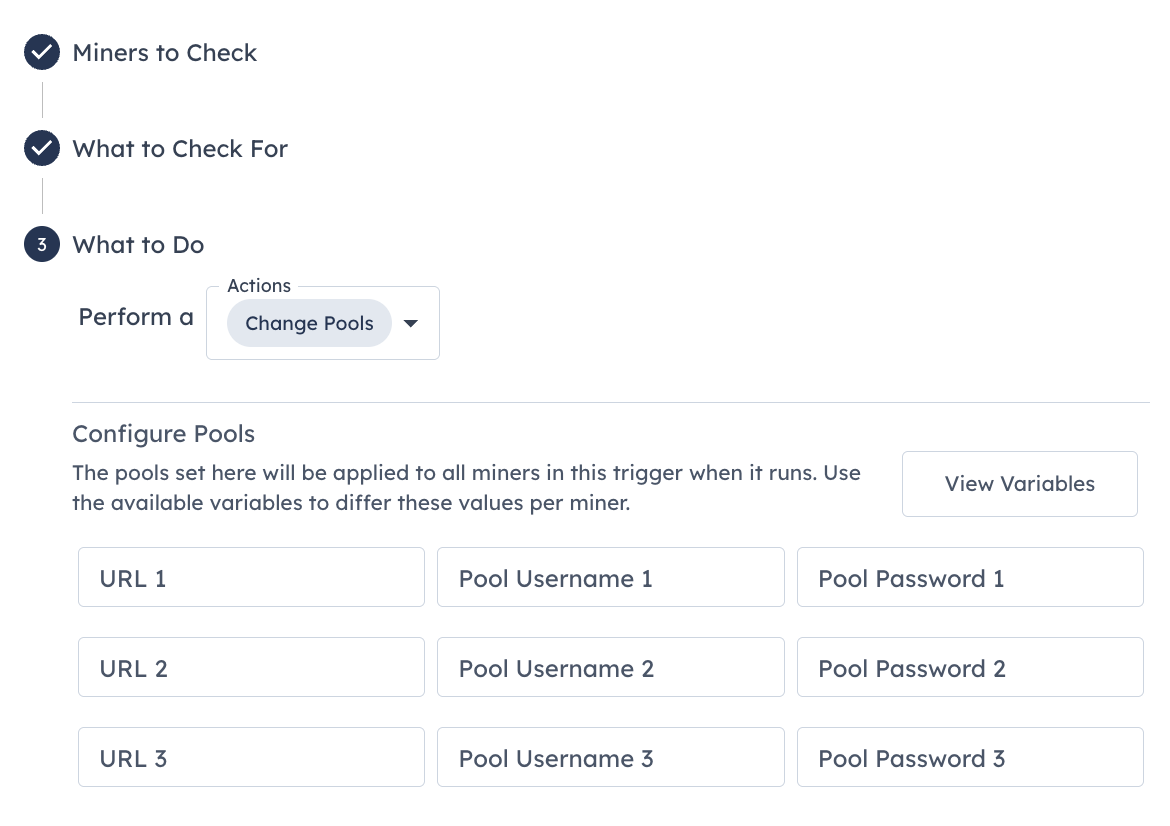Select the What to Do step label
Screen dimensions: 1170x826
138,245
